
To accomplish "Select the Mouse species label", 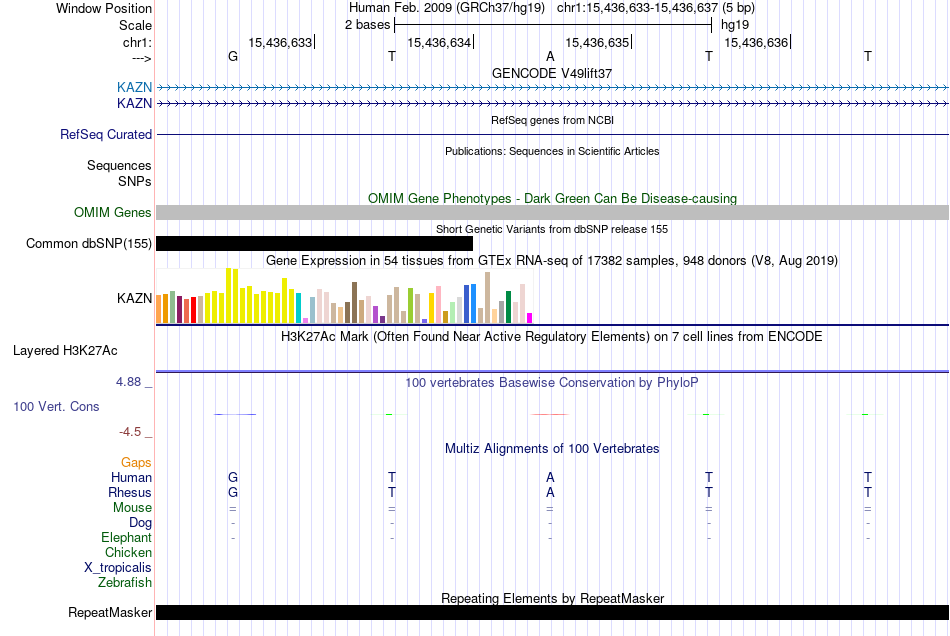I will point(132,508).
